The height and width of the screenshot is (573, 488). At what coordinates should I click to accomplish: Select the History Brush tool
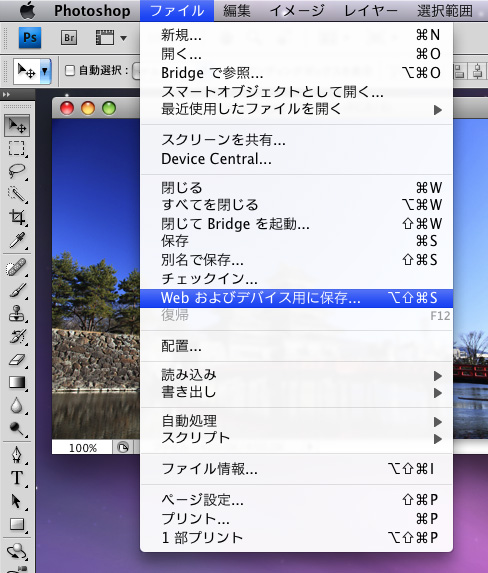click(17, 337)
